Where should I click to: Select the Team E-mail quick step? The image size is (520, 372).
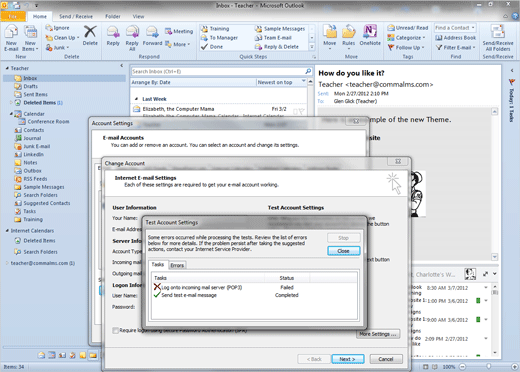pos(273,38)
